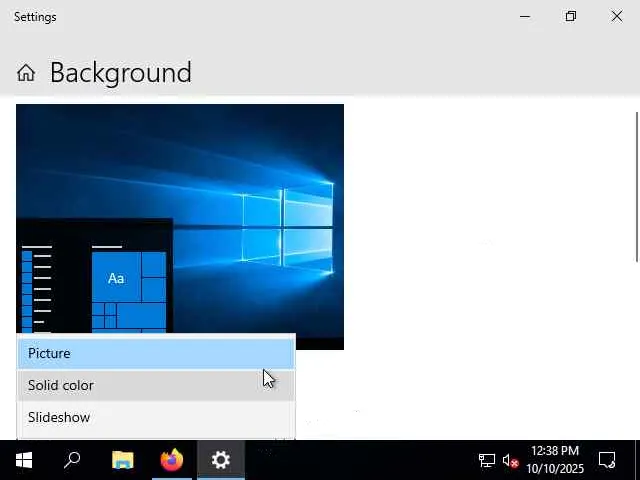Open taskbar search magnifier

(72, 460)
